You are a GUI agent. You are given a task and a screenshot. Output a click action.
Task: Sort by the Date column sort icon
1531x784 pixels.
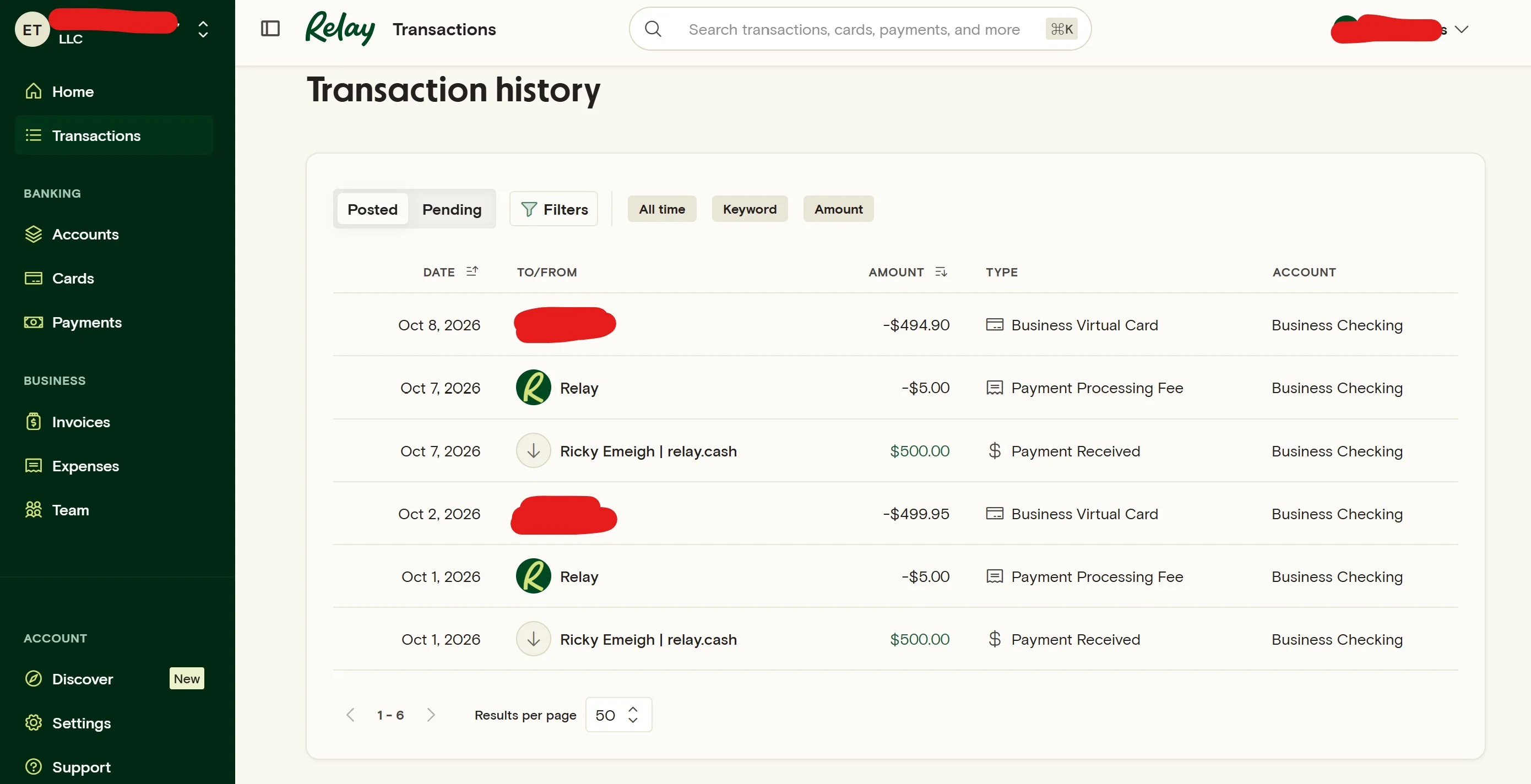(x=472, y=271)
